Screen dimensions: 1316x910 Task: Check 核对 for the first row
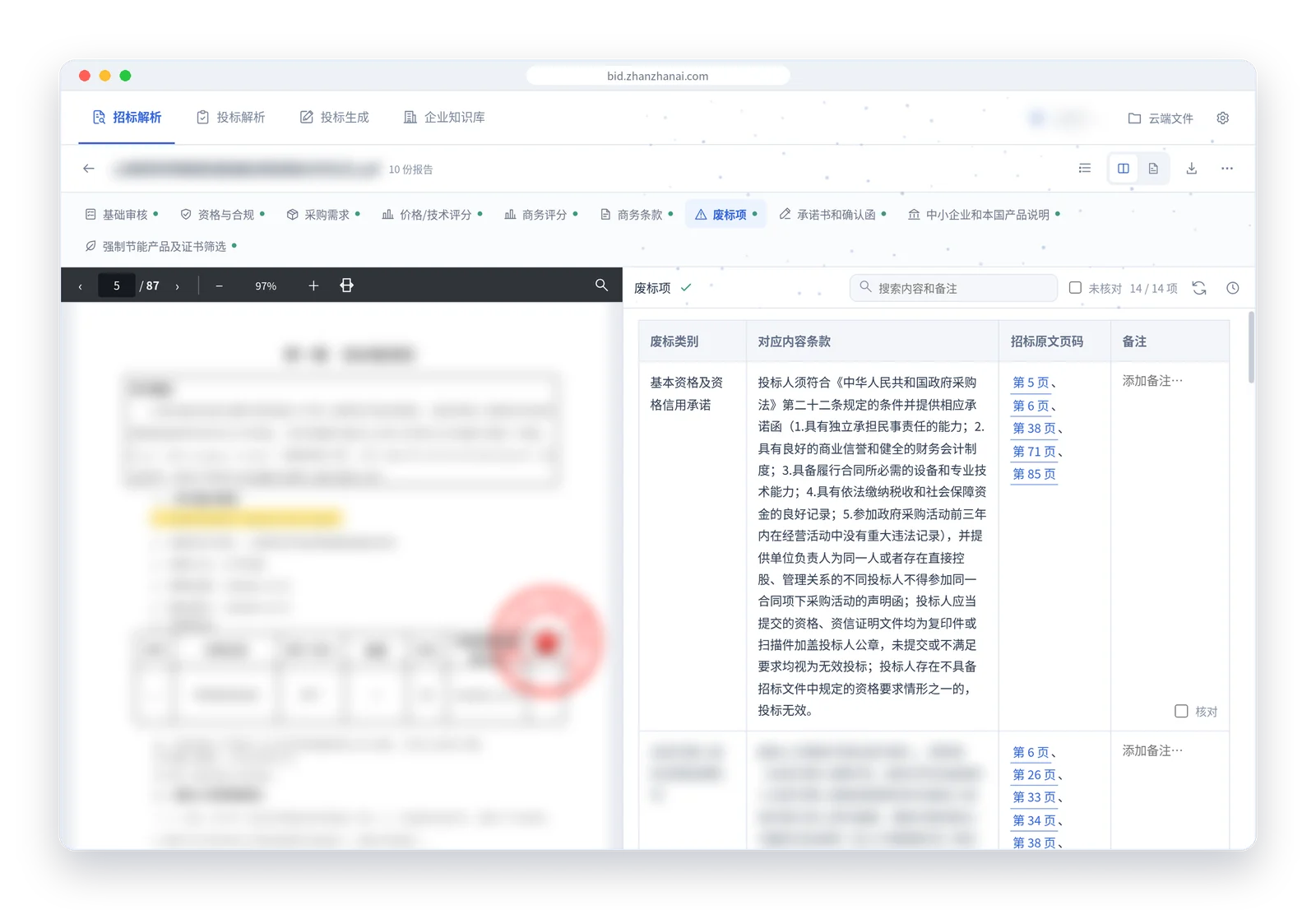pos(1181,711)
